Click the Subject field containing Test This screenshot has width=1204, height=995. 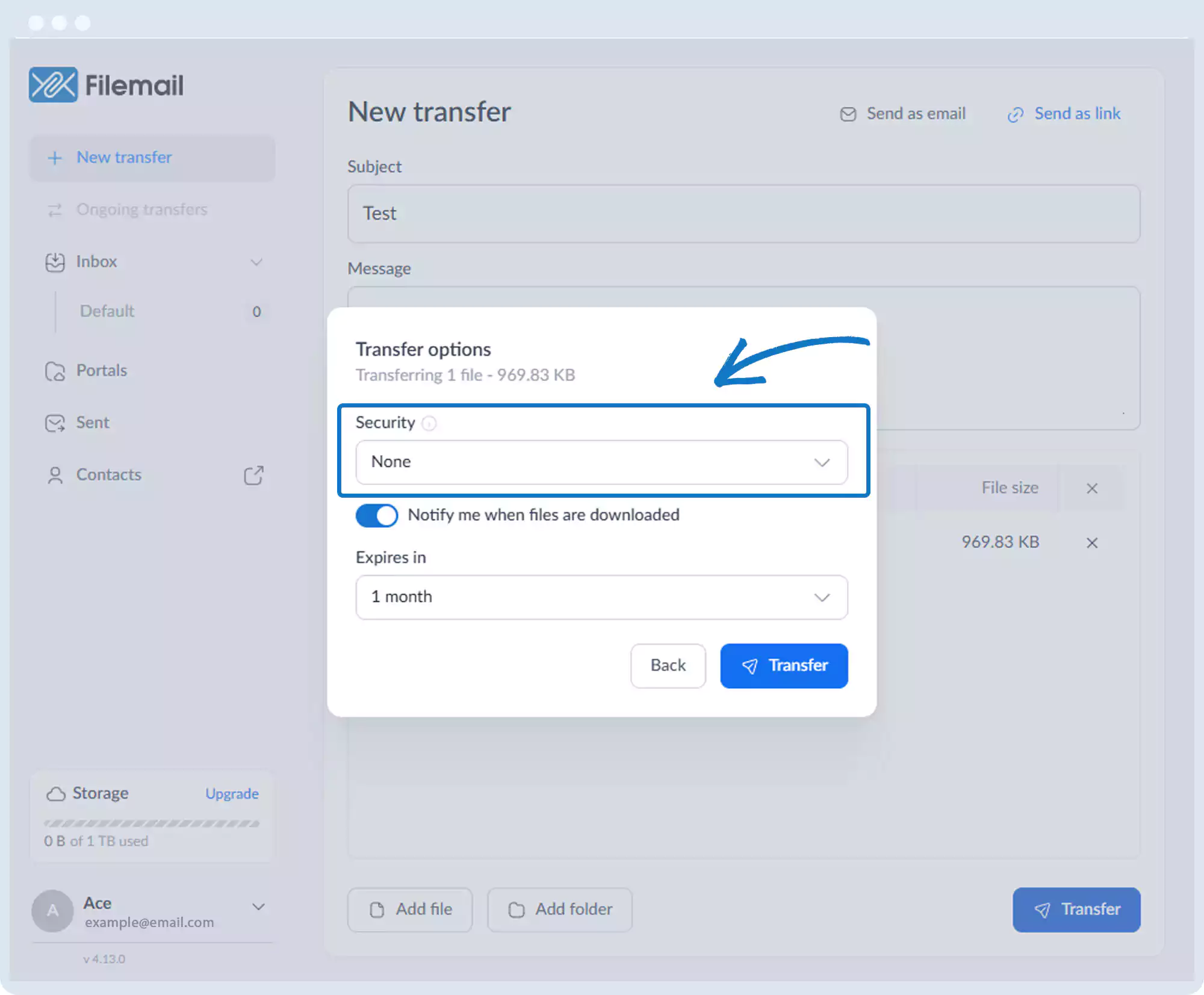(x=743, y=214)
